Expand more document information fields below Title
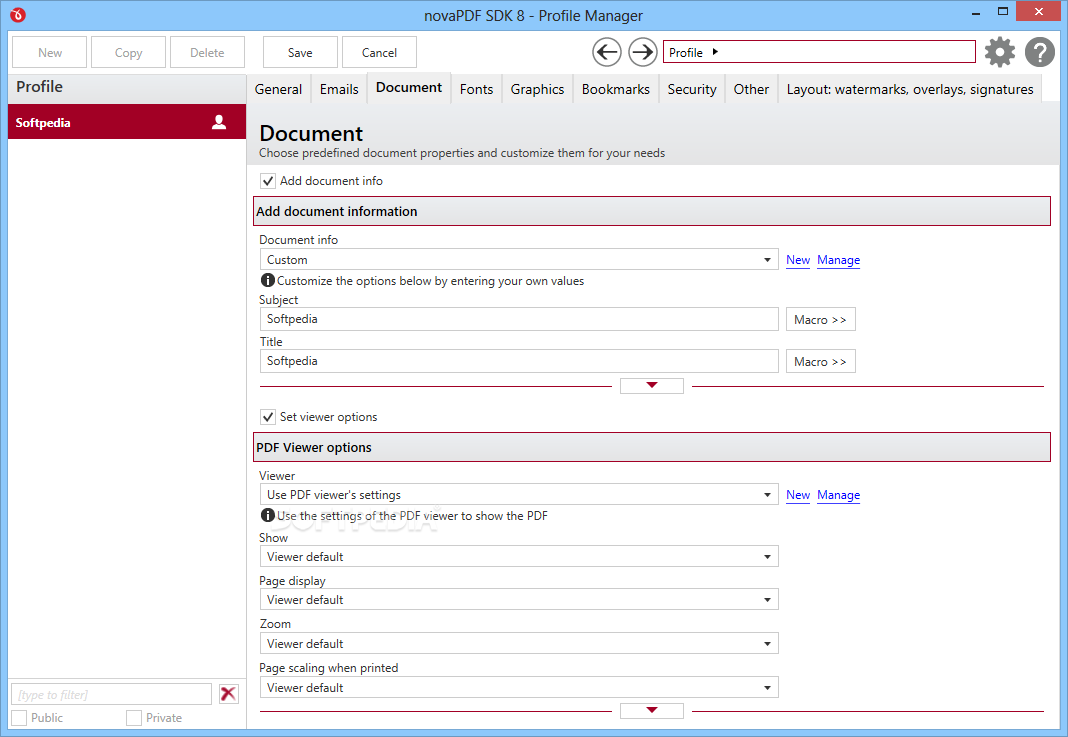The height and width of the screenshot is (737, 1068). (x=652, y=386)
